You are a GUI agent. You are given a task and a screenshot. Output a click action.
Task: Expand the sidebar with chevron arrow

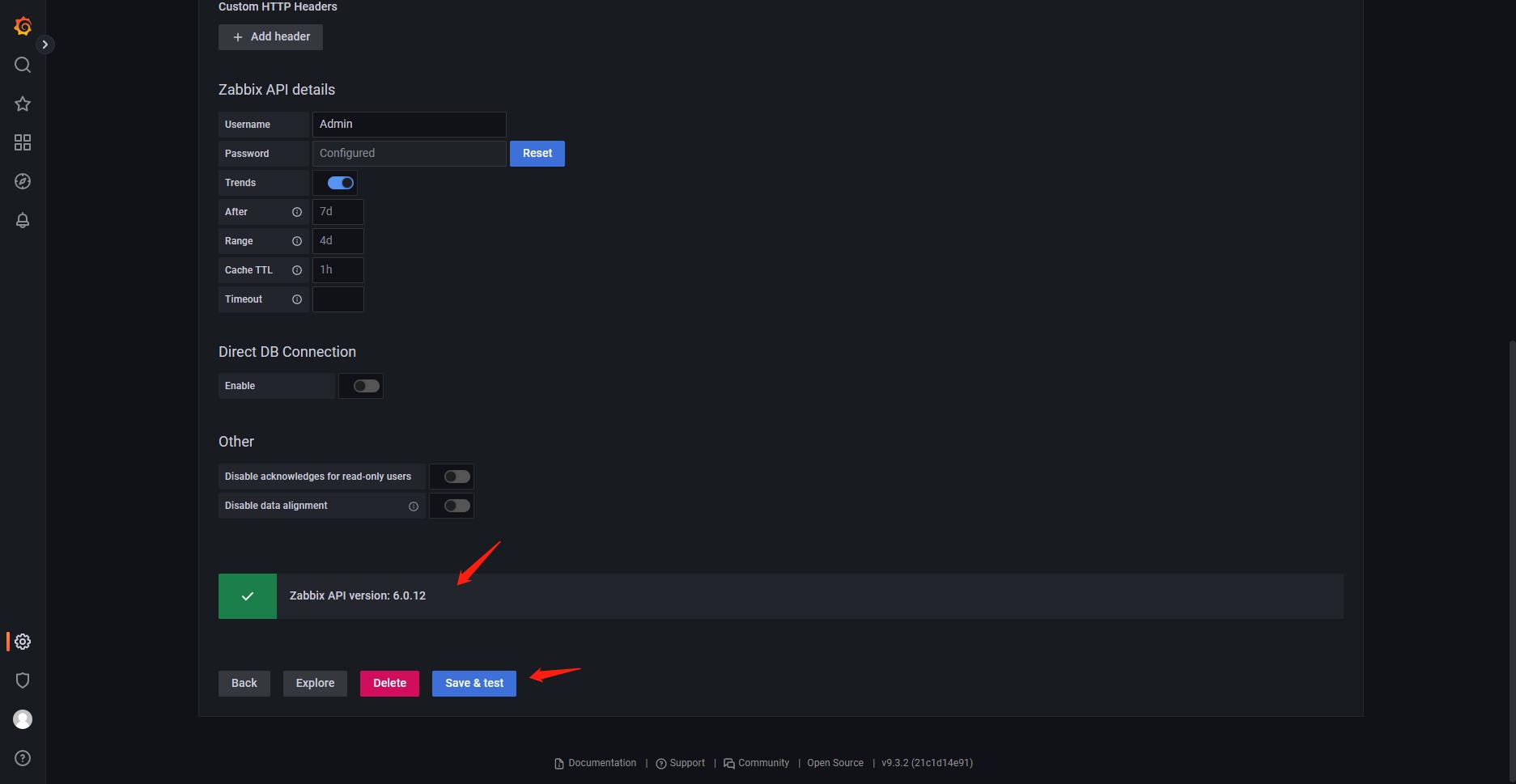click(x=45, y=44)
